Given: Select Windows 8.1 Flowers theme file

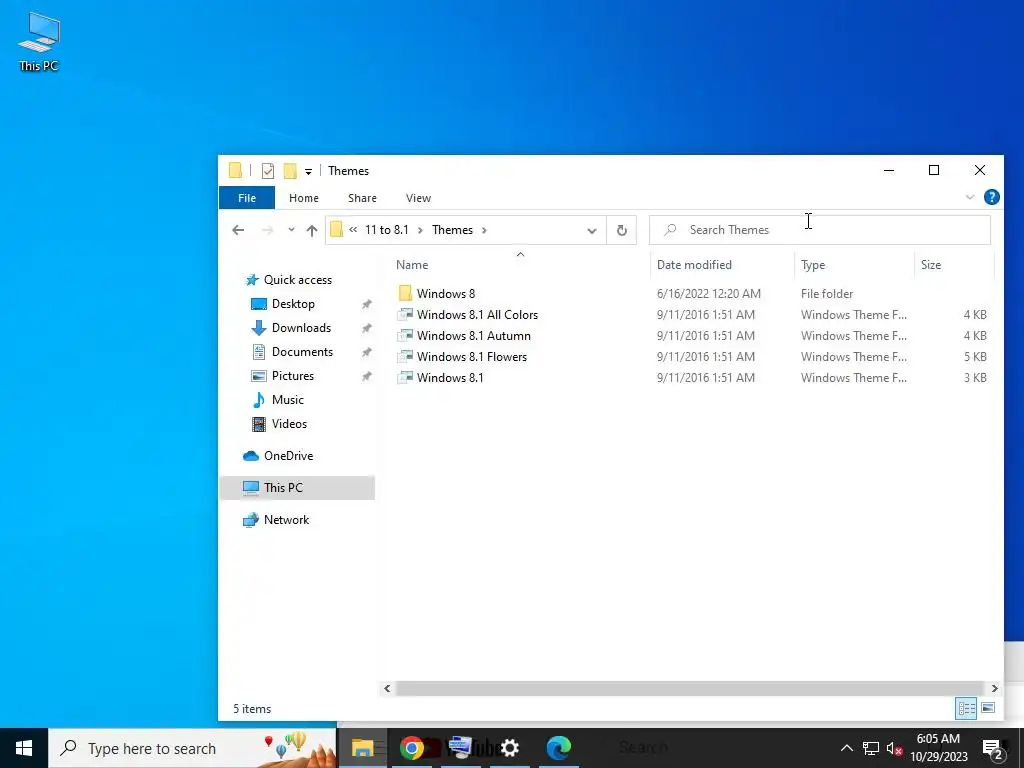Looking at the screenshot, I should (x=462, y=357).
